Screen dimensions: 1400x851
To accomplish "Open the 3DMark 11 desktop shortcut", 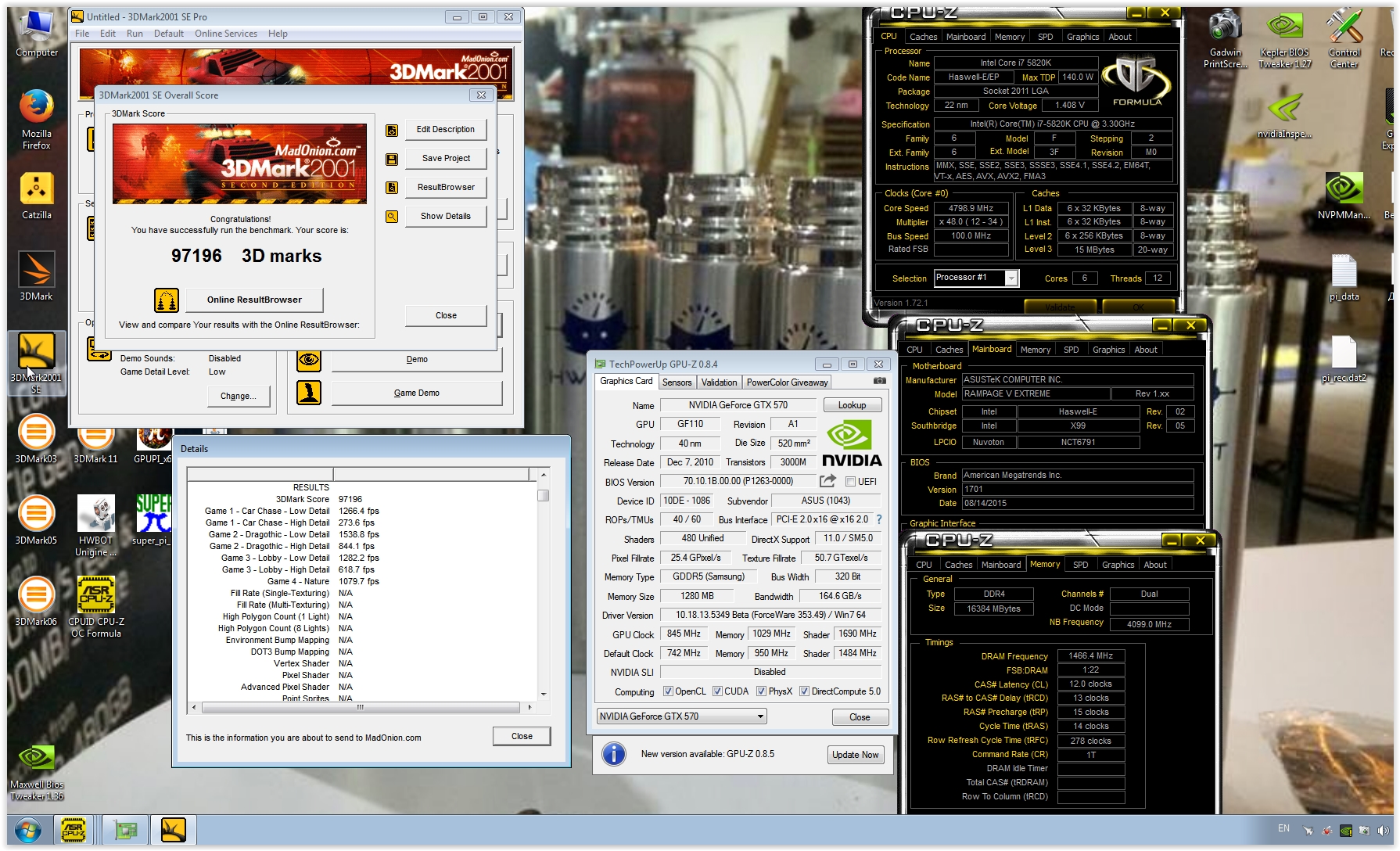I will (95, 446).
